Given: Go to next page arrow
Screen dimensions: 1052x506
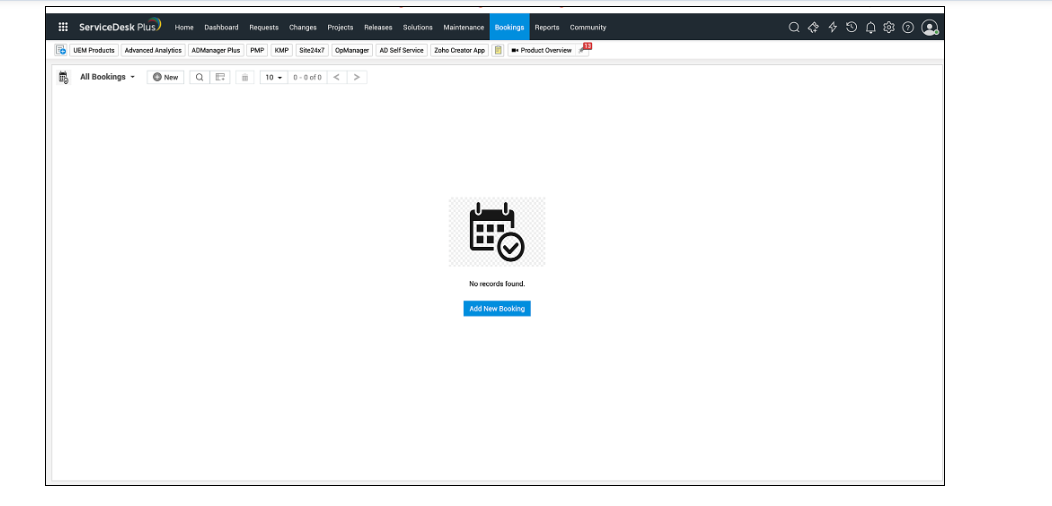Looking at the screenshot, I should (358, 77).
